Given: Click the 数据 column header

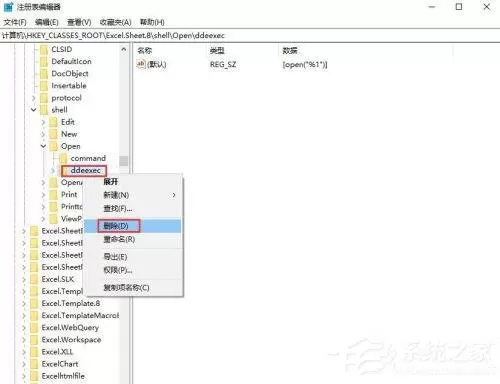Looking at the screenshot, I should click(290, 51).
